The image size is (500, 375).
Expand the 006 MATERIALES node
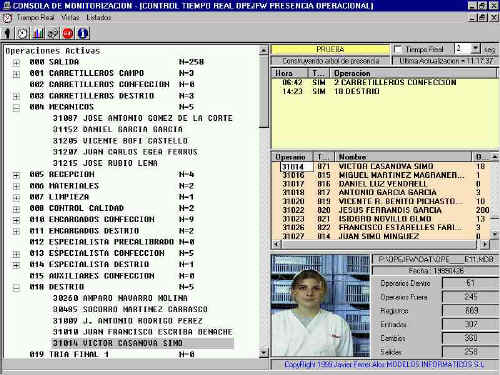[16, 186]
